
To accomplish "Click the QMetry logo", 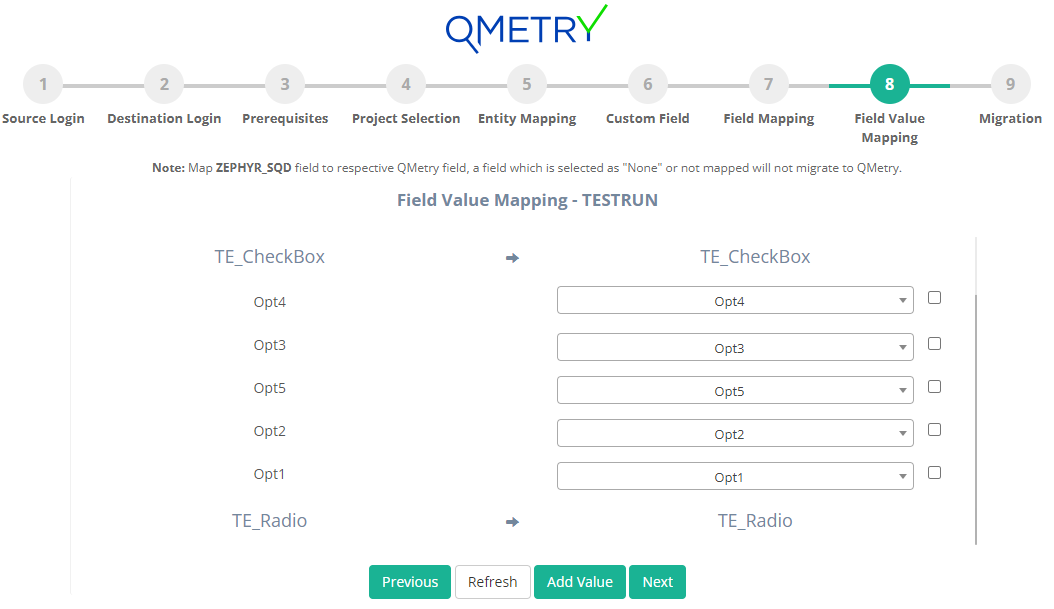I will pyautogui.click(x=526, y=29).
